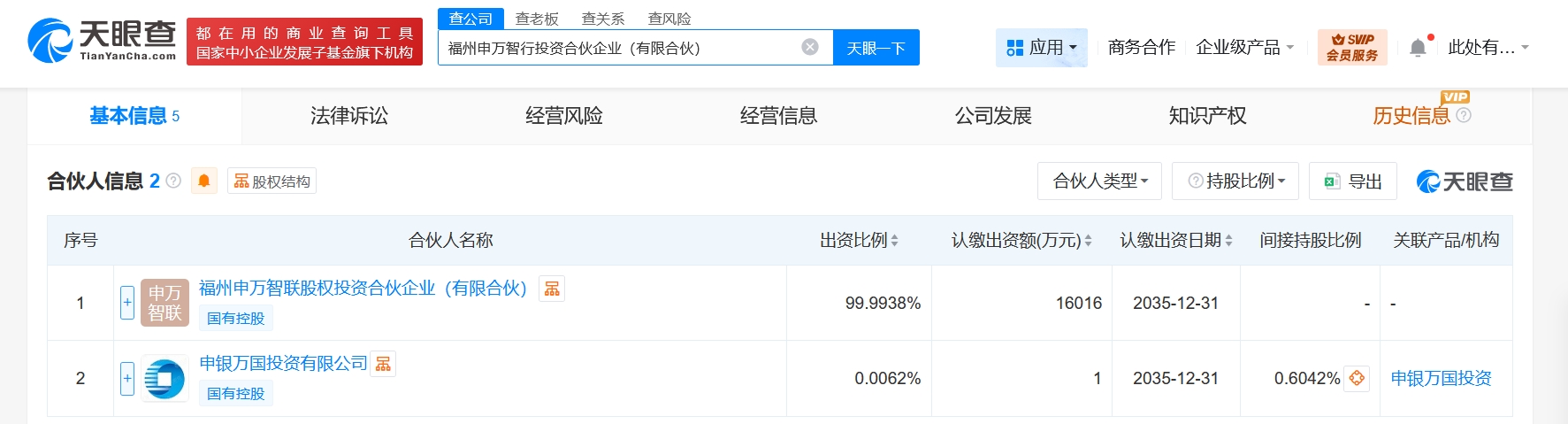Screen dimensions: 1568x424
Task: Click the indirect holding detail icon beside 0.6042%
Action: (1357, 378)
